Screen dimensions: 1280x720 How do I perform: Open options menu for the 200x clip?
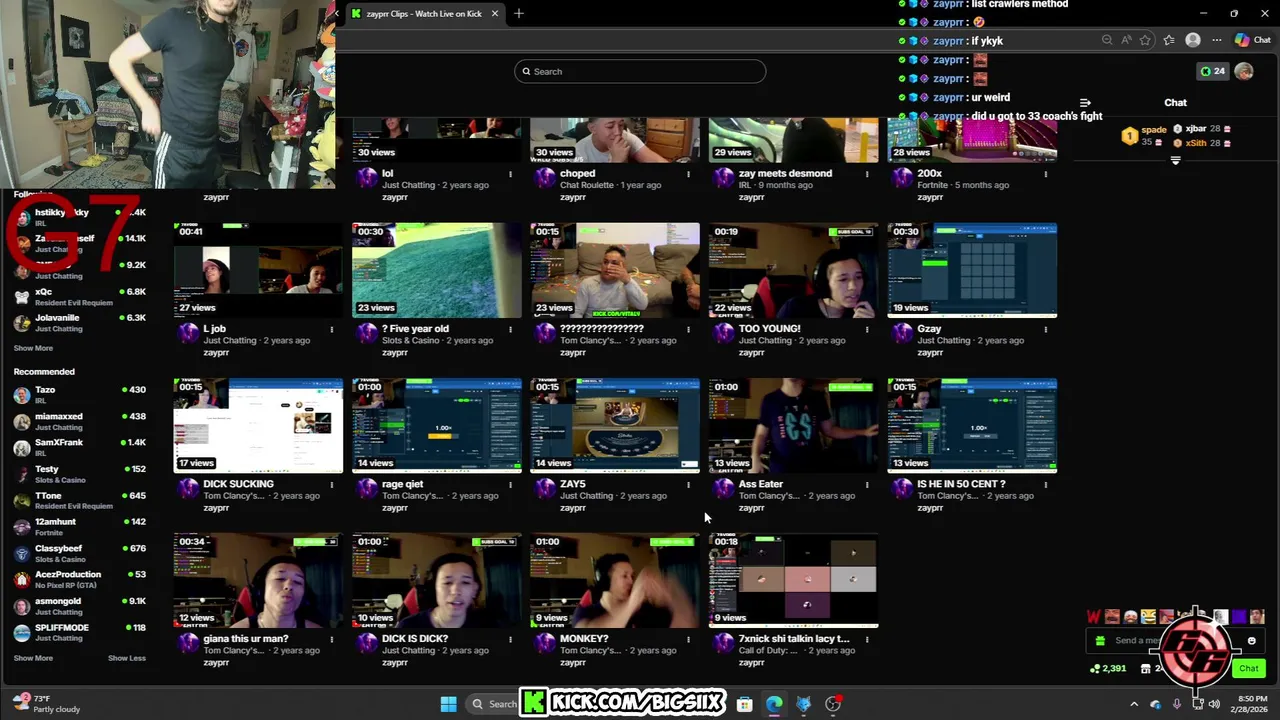coord(1046,174)
